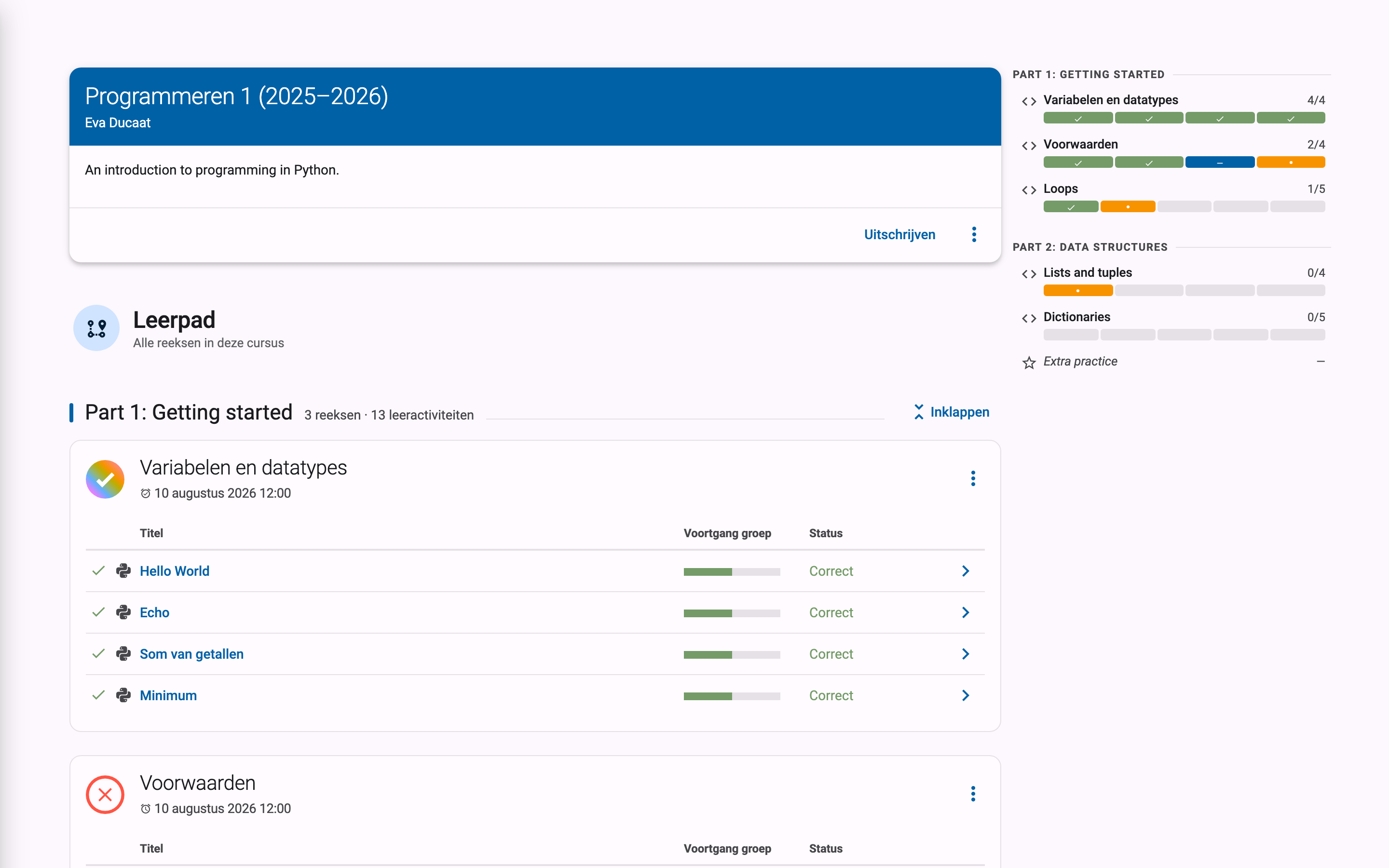Click the star icon beside Extra practice
The height and width of the screenshot is (868, 1389).
1029,362
